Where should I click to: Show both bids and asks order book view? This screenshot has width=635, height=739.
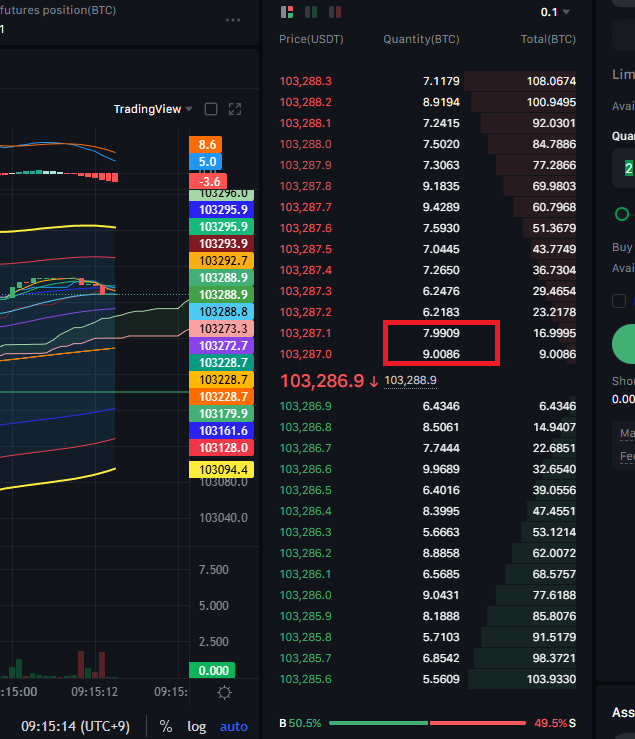point(287,12)
